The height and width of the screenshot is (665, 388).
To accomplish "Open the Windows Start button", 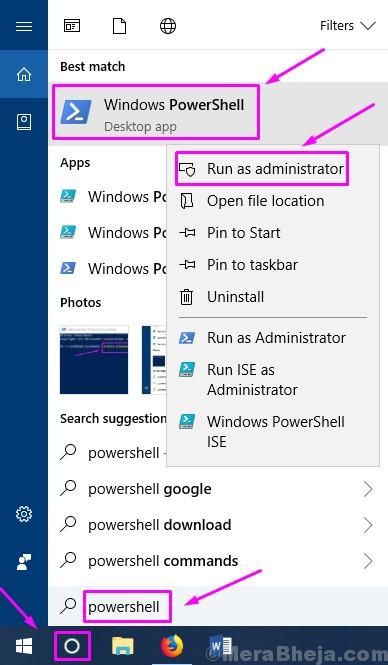I will coord(24,646).
